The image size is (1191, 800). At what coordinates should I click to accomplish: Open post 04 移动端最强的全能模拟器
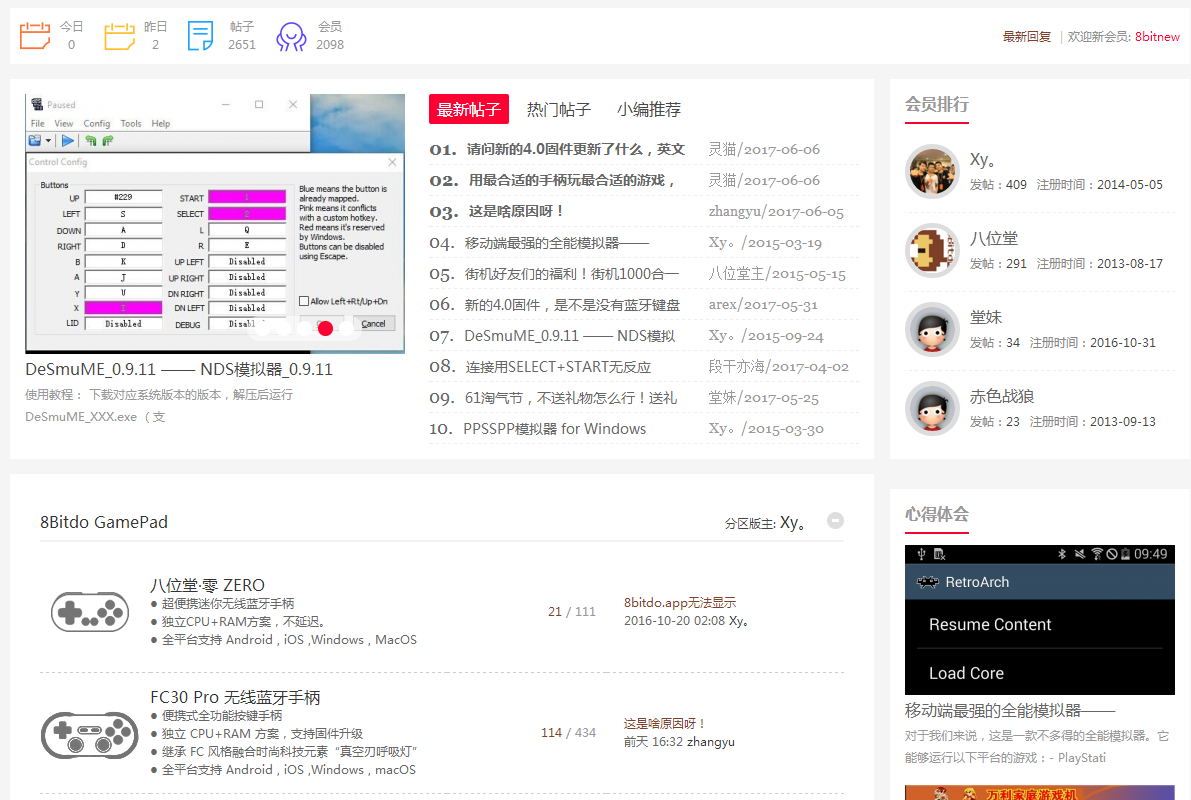[557, 242]
